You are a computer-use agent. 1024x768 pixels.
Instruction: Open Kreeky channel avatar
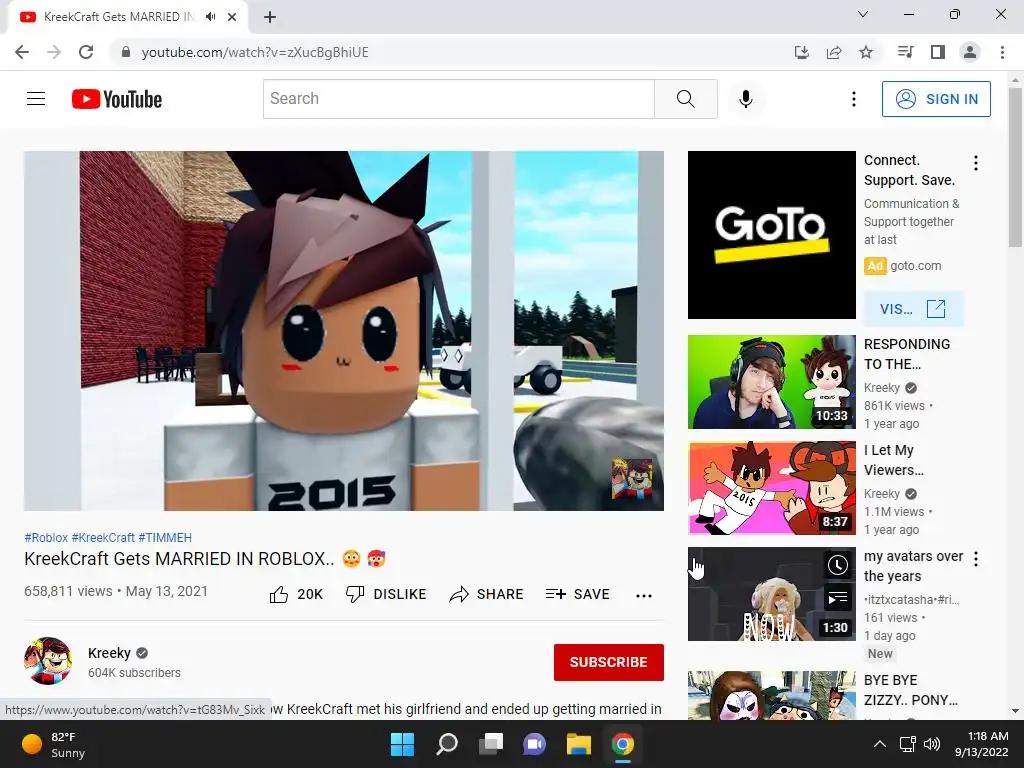tap(48, 661)
